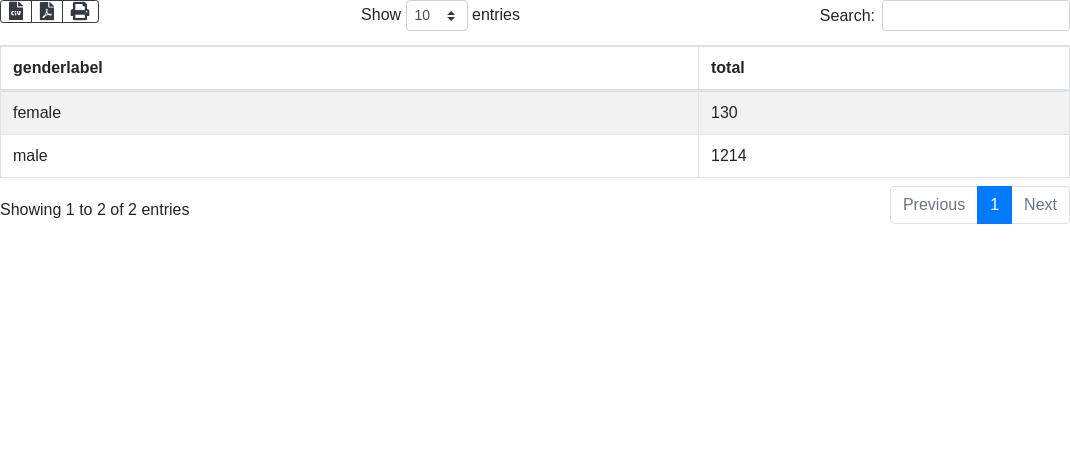Image resolution: width=1070 pixels, height=450 pixels.
Task: Select the male cell in table
Action: 349,156
